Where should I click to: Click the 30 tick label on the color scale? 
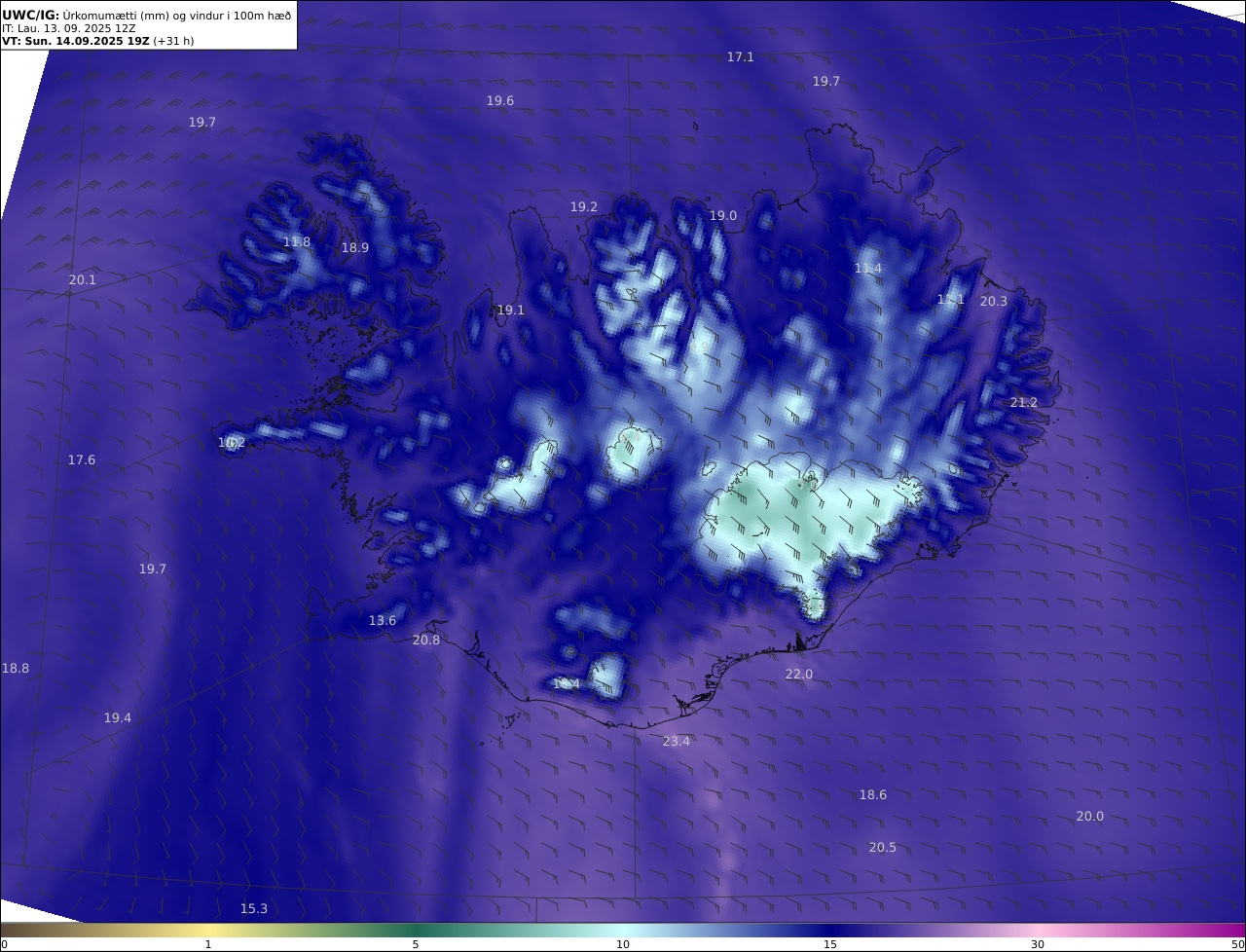tap(1038, 944)
